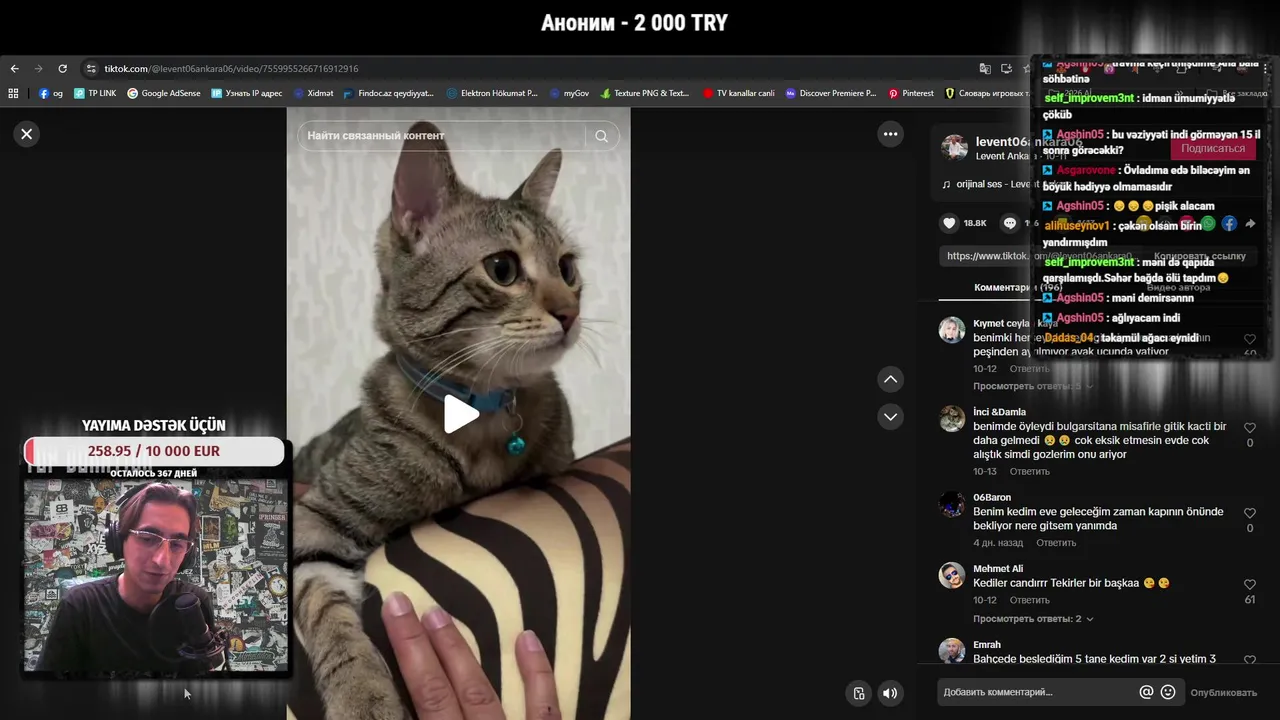Image resolution: width=1280 pixels, height=720 pixels.
Task: Like Mehmet Ali's comment heart
Action: [x=1249, y=585]
